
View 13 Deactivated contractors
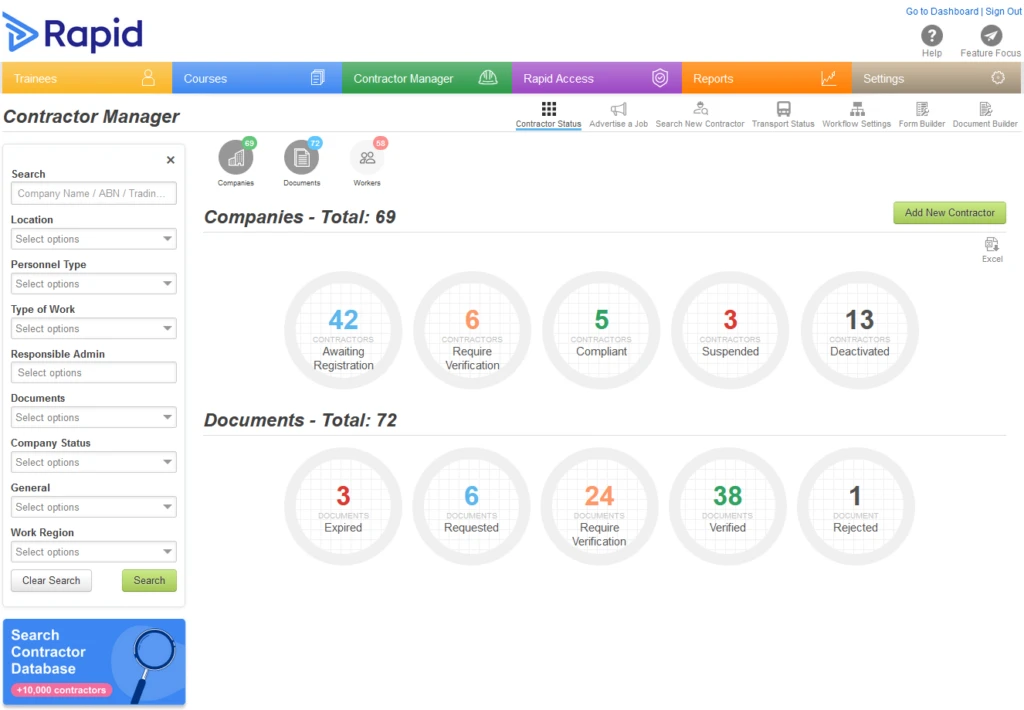pyautogui.click(x=859, y=331)
